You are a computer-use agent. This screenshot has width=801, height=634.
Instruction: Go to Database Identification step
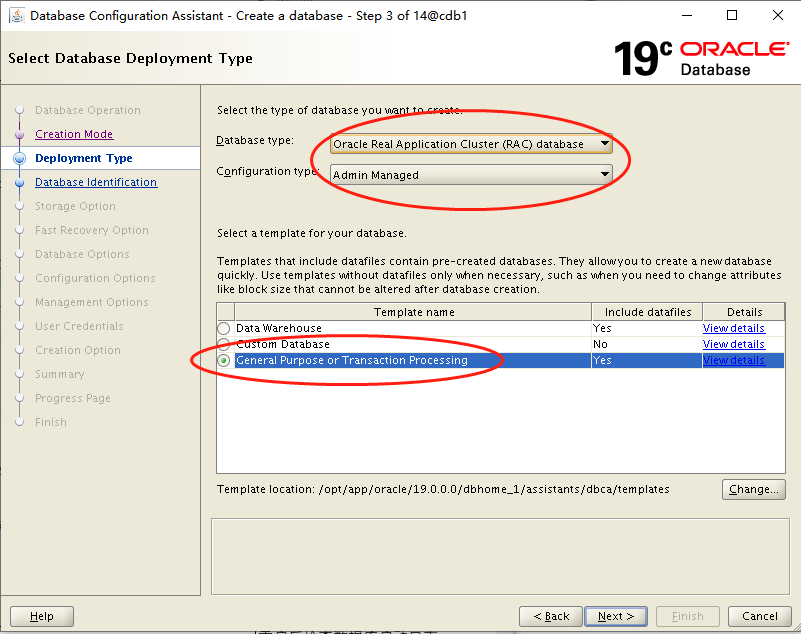pyautogui.click(x=96, y=182)
